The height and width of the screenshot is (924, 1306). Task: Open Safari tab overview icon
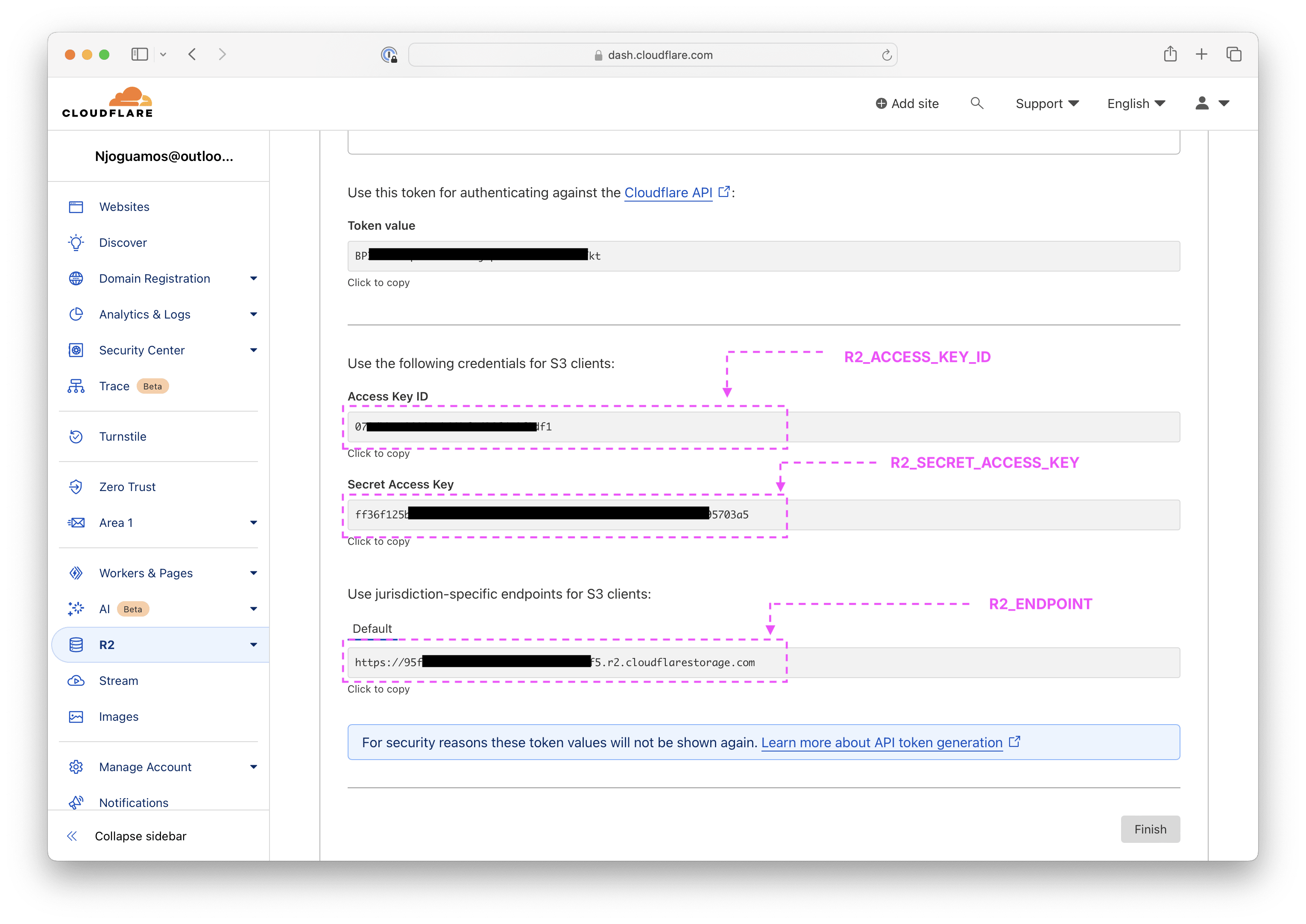pos(1233,54)
